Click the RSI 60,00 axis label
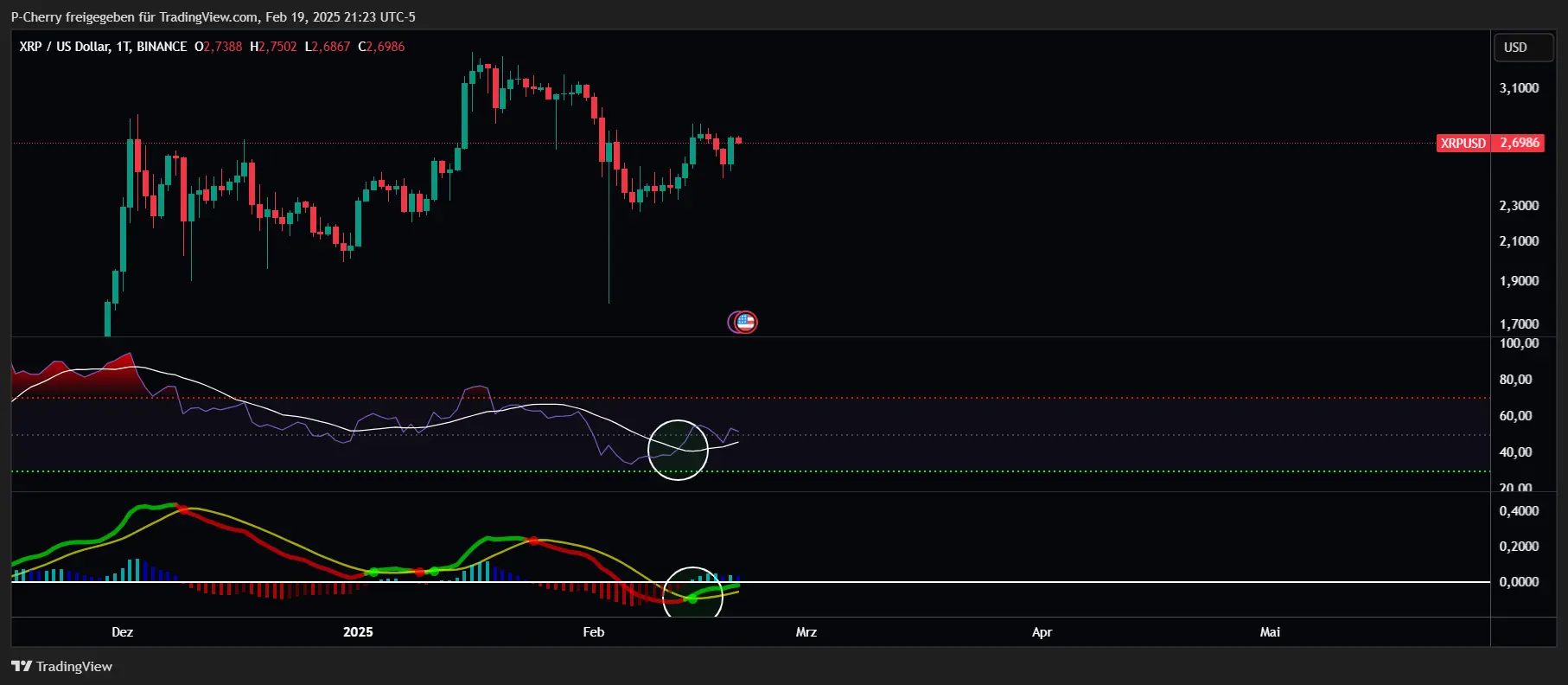The height and width of the screenshot is (685, 1568). click(x=1515, y=416)
